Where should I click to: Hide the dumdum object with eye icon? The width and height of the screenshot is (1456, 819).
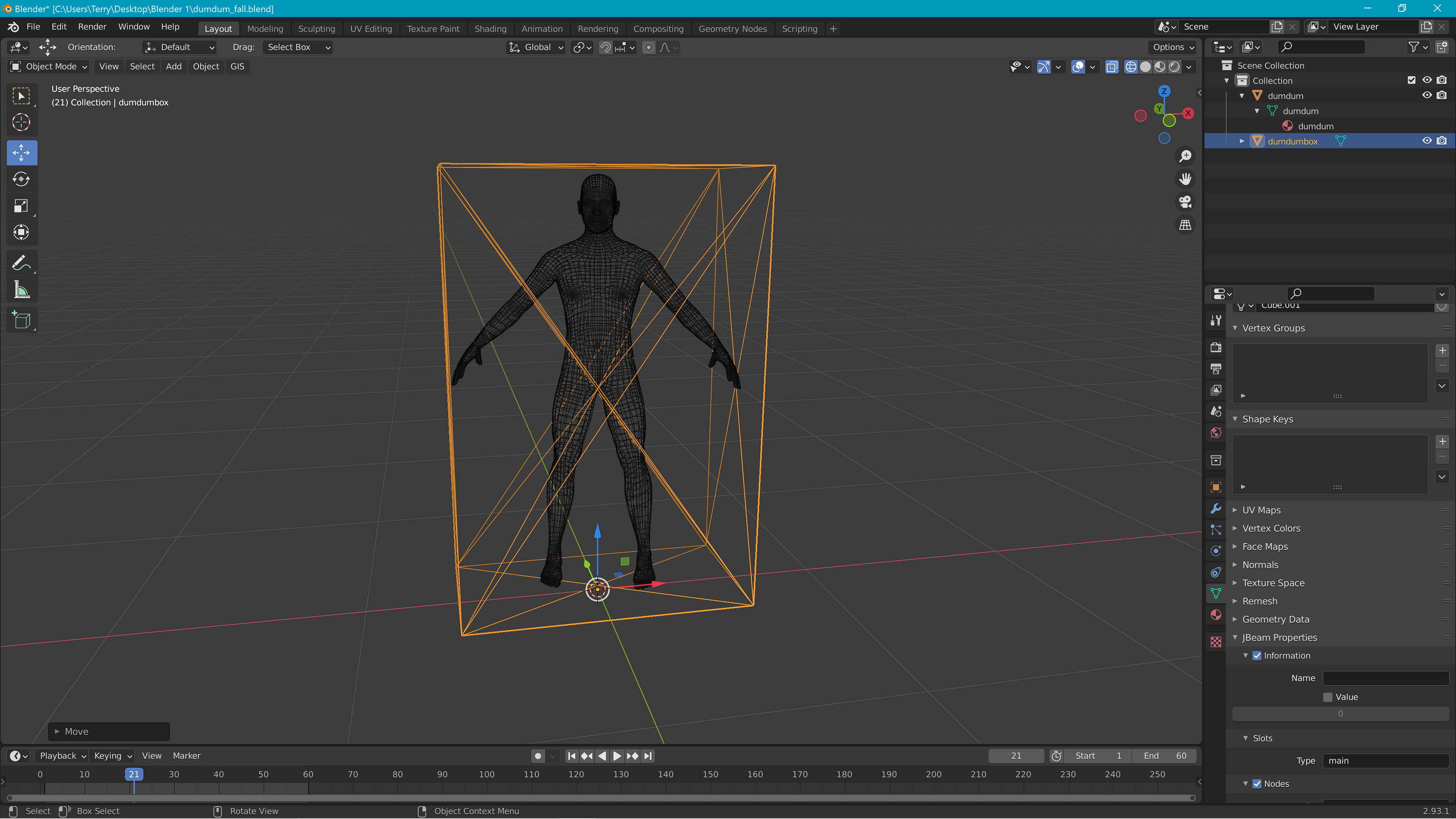[x=1426, y=96]
